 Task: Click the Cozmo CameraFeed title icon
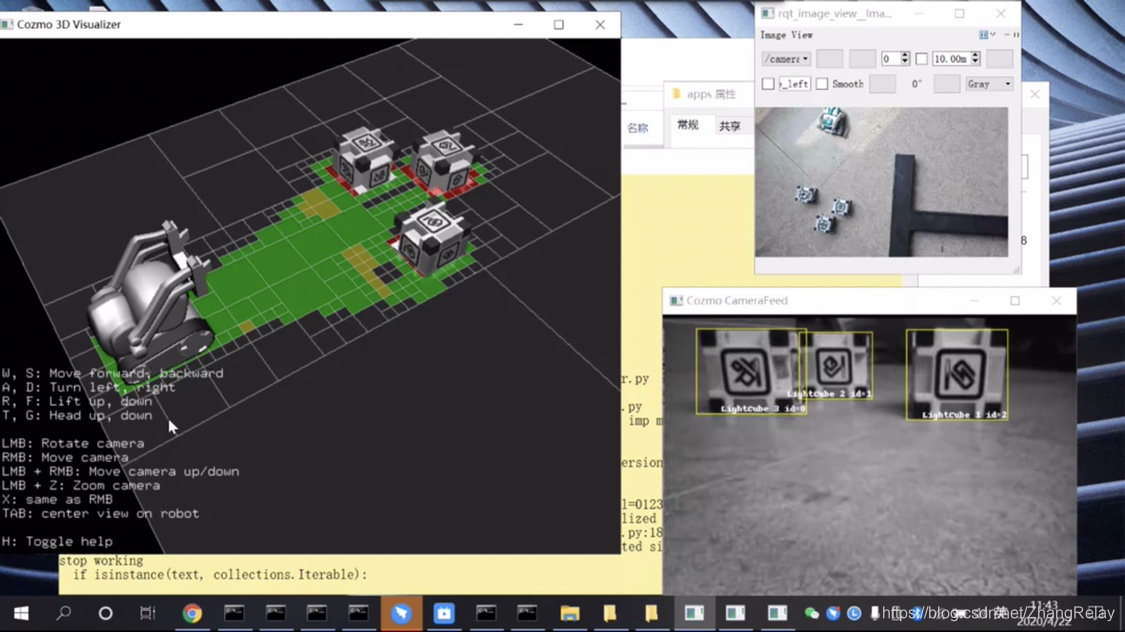coord(676,301)
